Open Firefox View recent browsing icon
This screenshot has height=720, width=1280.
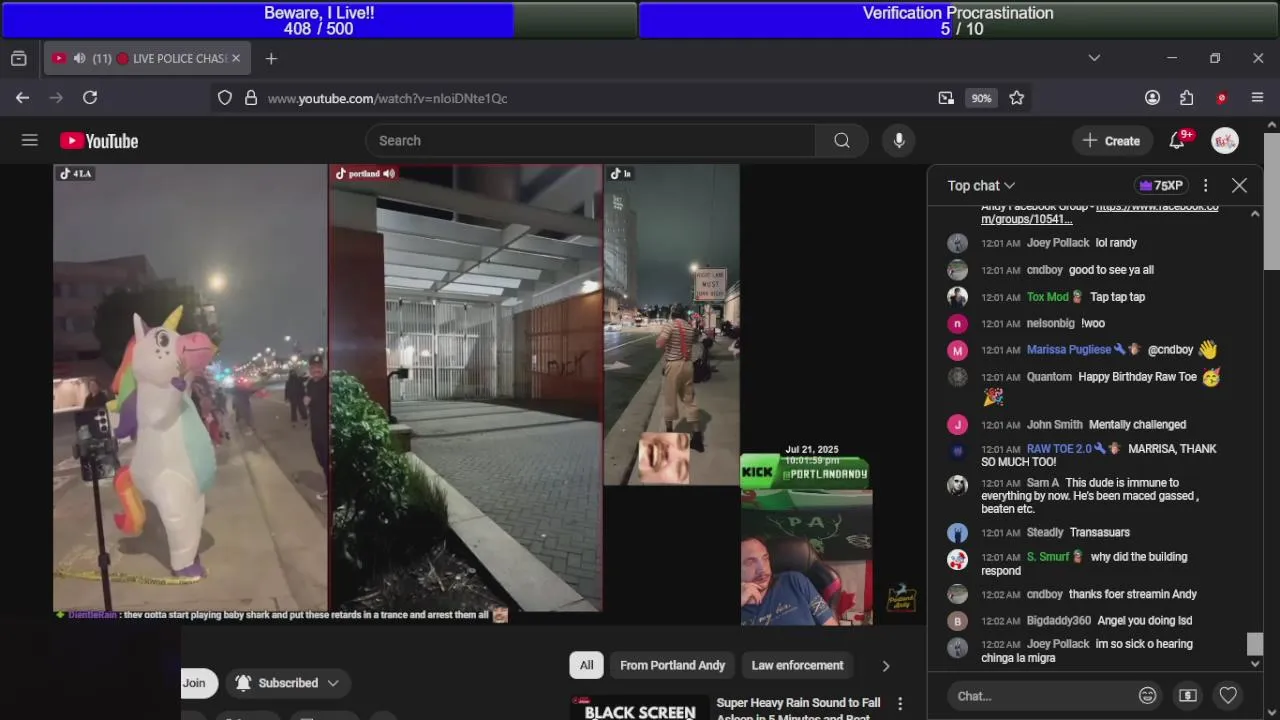tap(18, 58)
